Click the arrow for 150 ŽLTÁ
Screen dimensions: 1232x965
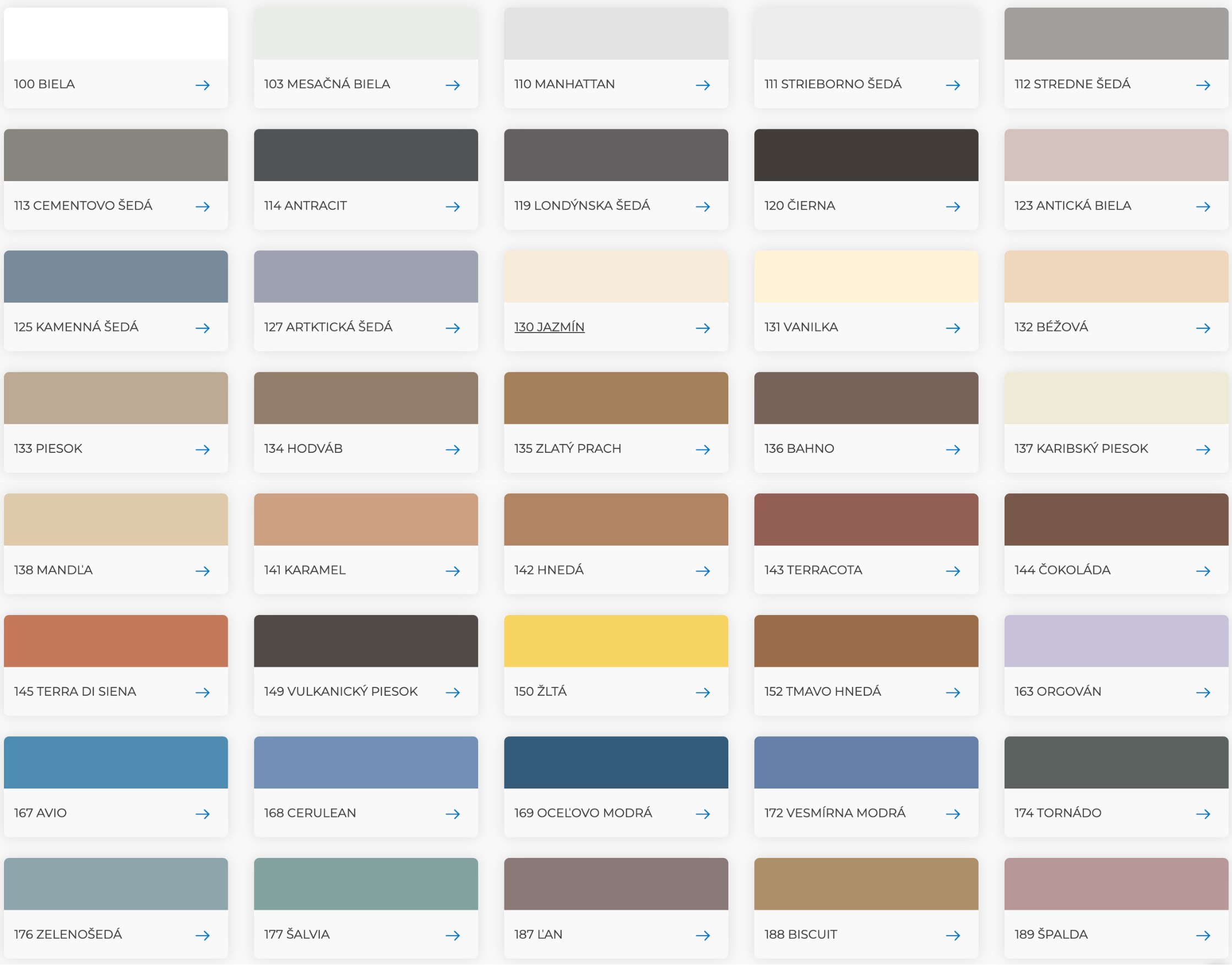tap(704, 692)
